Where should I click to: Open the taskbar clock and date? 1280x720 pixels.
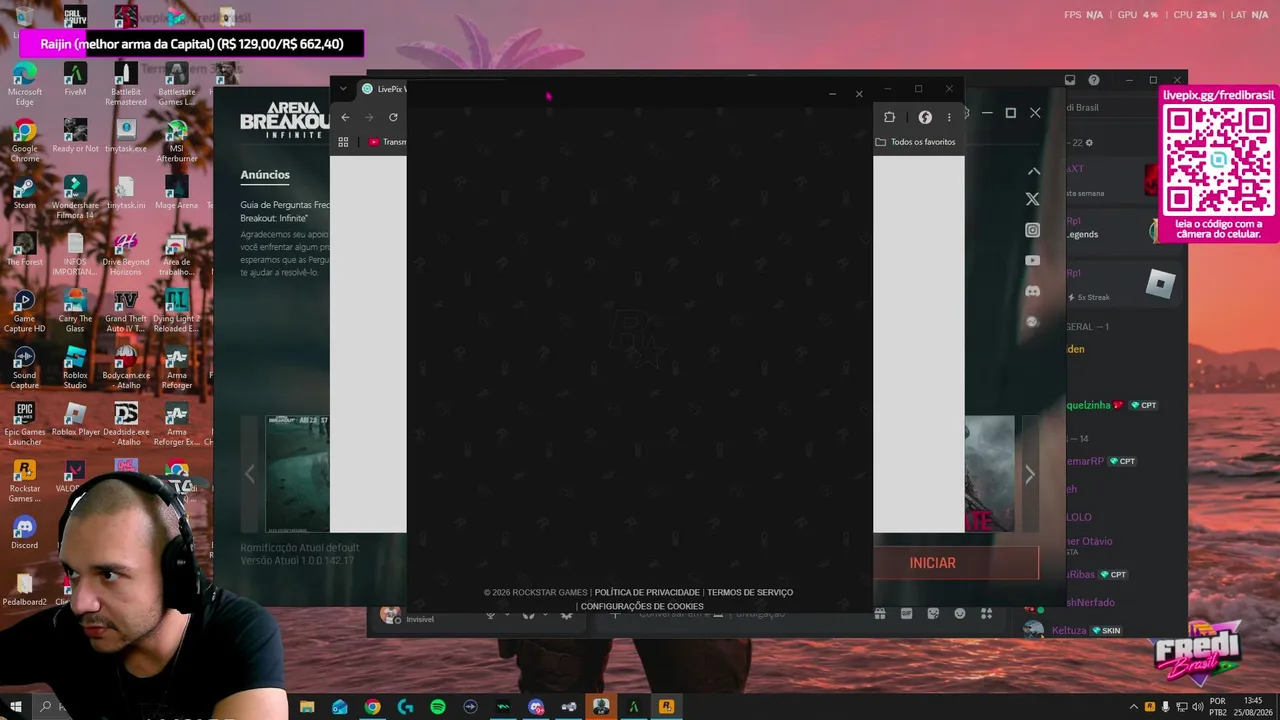[1252, 707]
